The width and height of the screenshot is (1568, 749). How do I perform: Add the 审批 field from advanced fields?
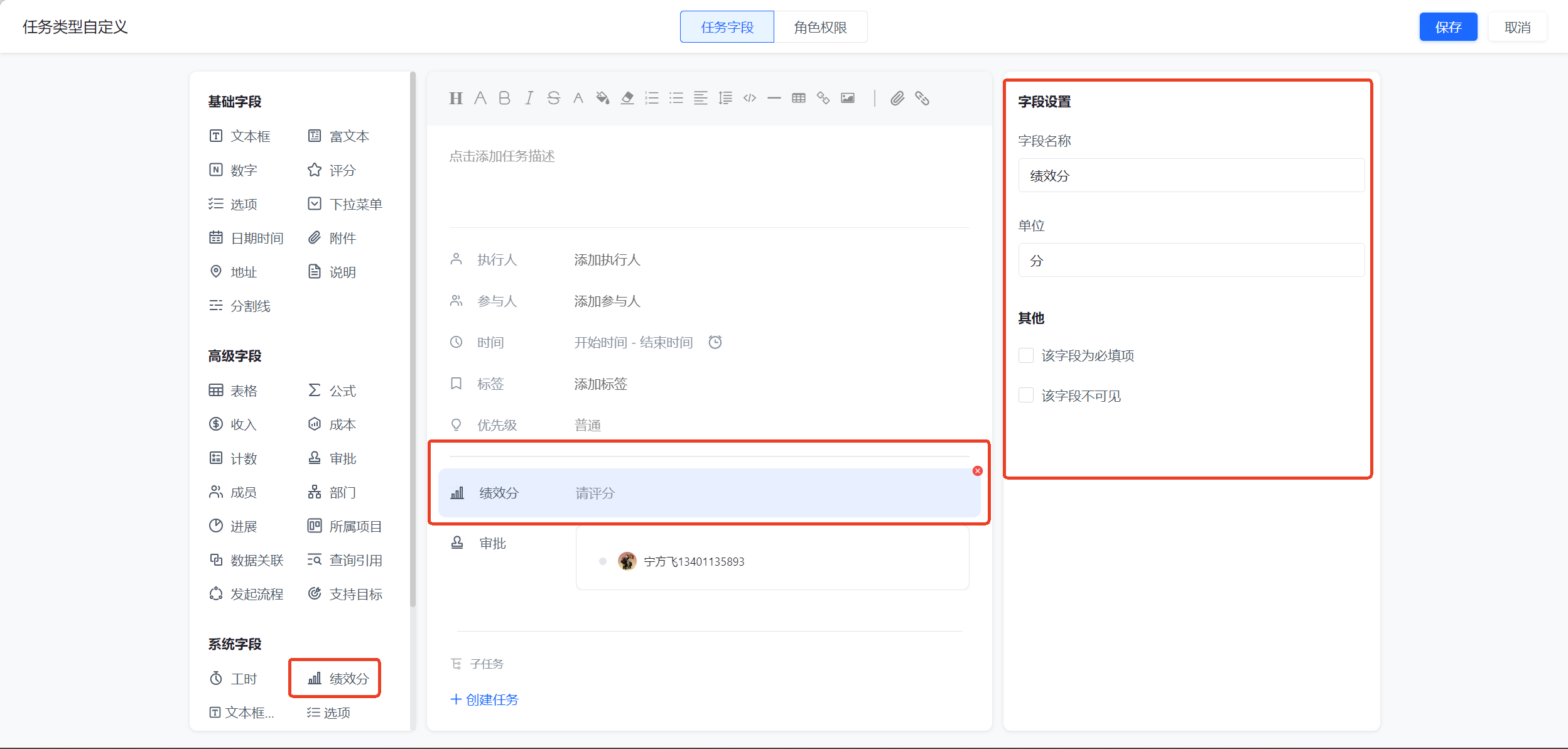pos(332,458)
